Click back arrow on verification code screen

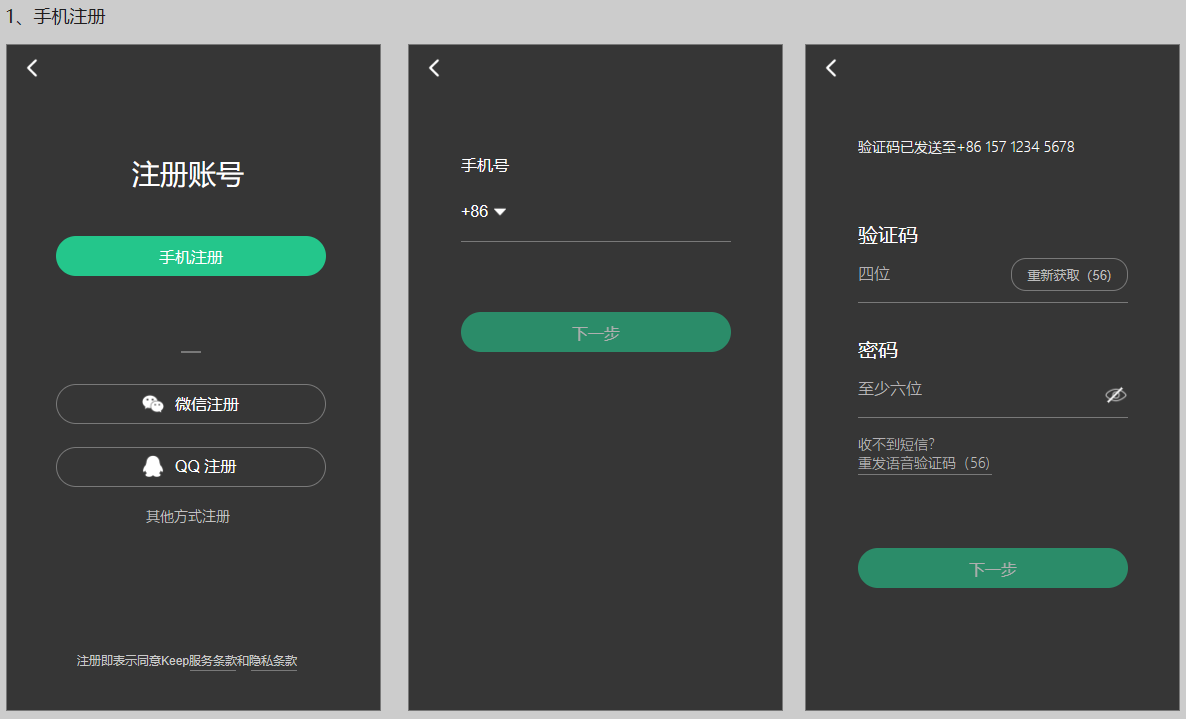(831, 68)
